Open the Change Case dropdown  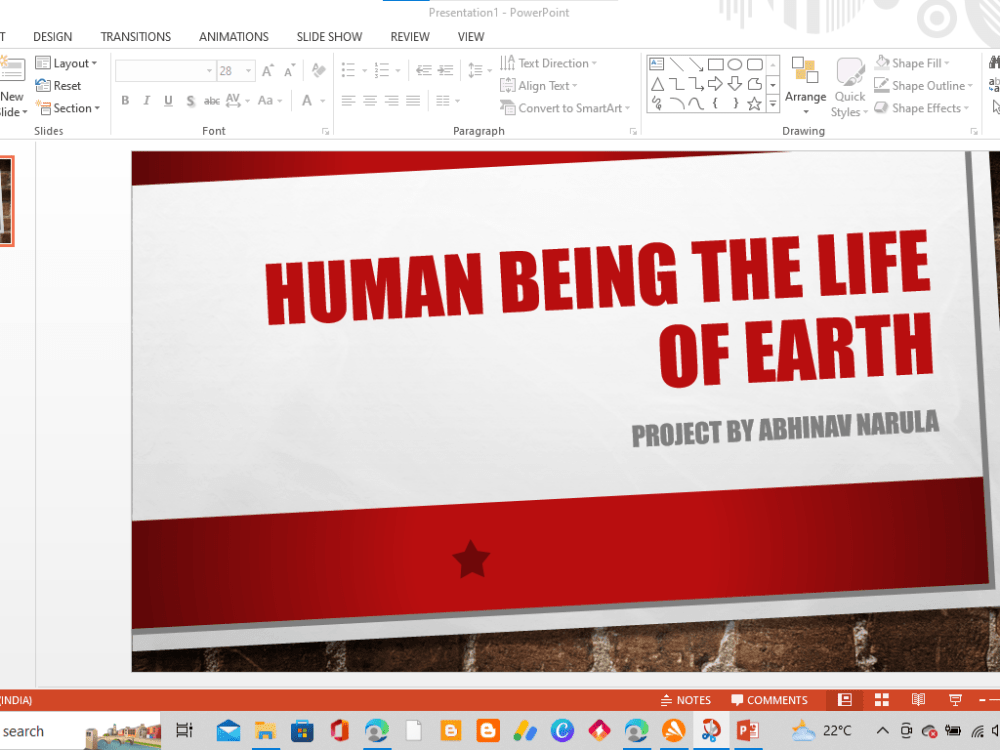point(270,101)
